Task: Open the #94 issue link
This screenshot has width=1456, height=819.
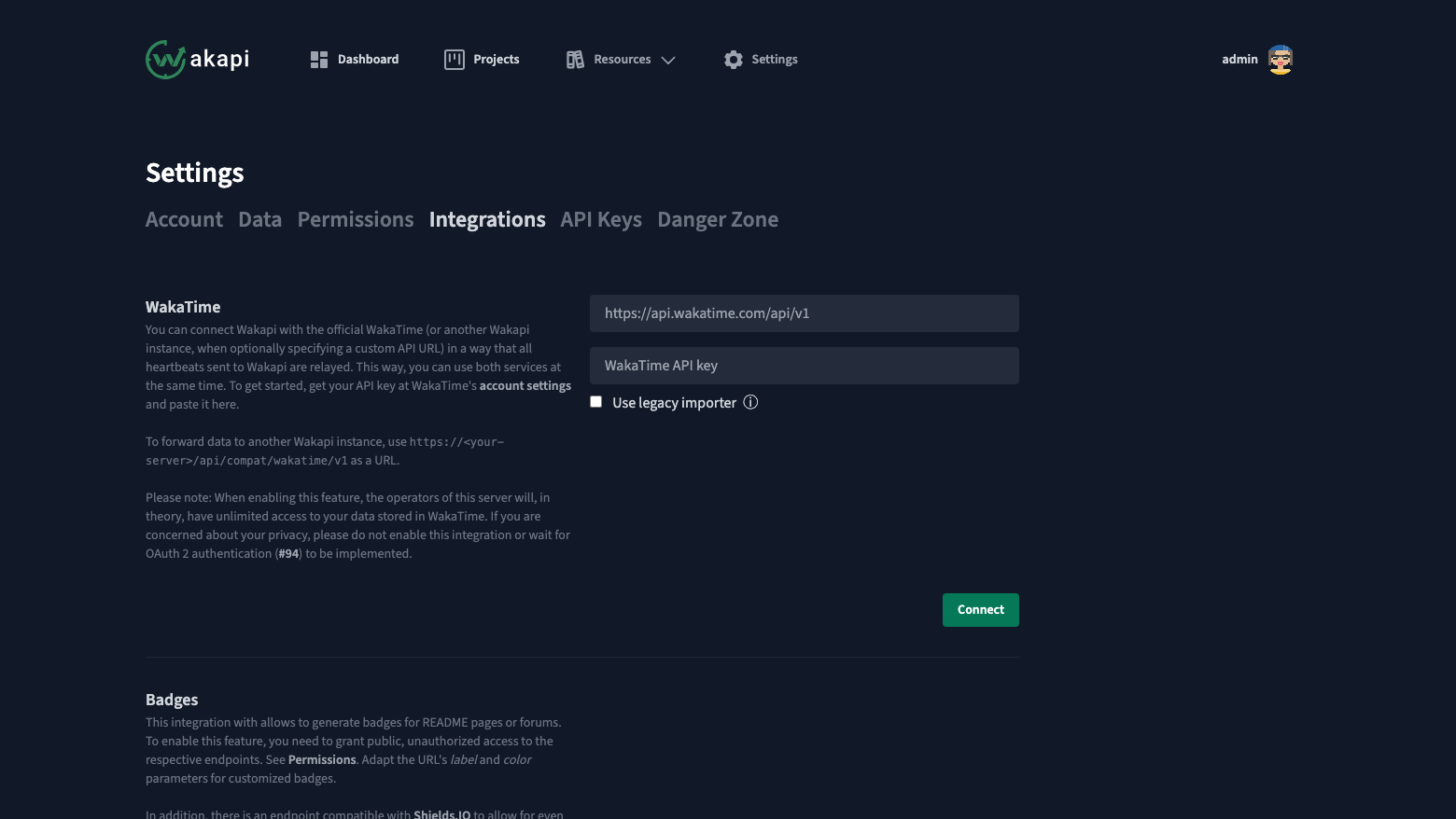Action: 289,553
